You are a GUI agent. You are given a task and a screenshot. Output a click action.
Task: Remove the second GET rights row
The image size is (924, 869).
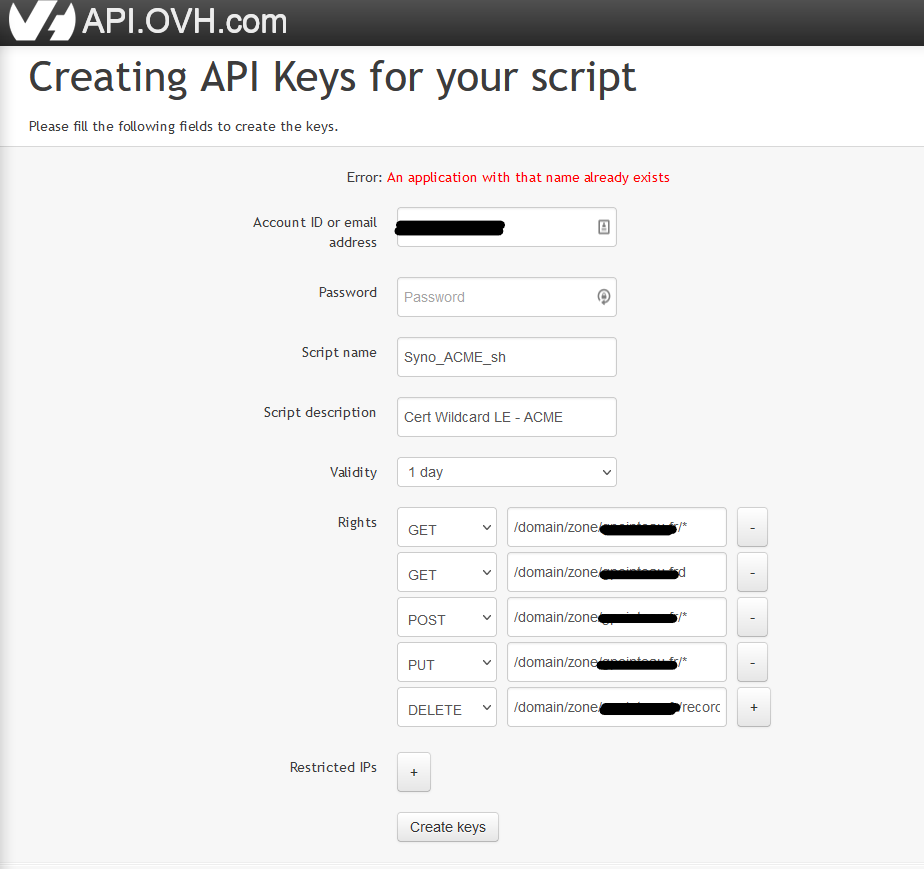click(x=753, y=572)
